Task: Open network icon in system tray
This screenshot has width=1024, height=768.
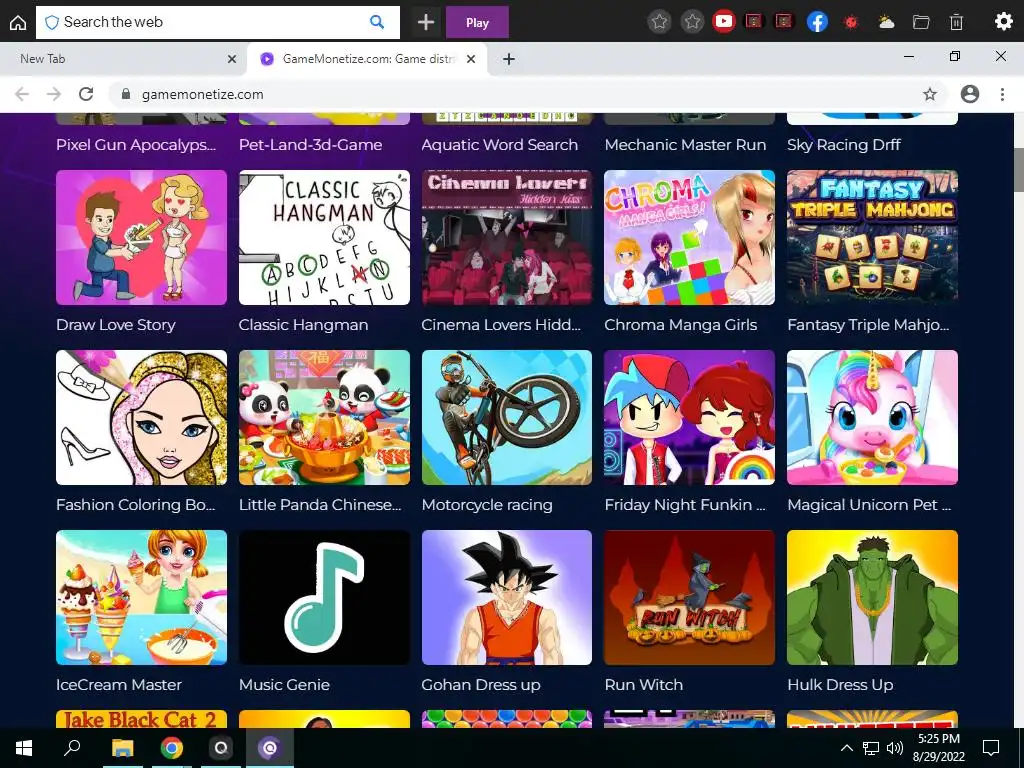Action: [x=871, y=748]
